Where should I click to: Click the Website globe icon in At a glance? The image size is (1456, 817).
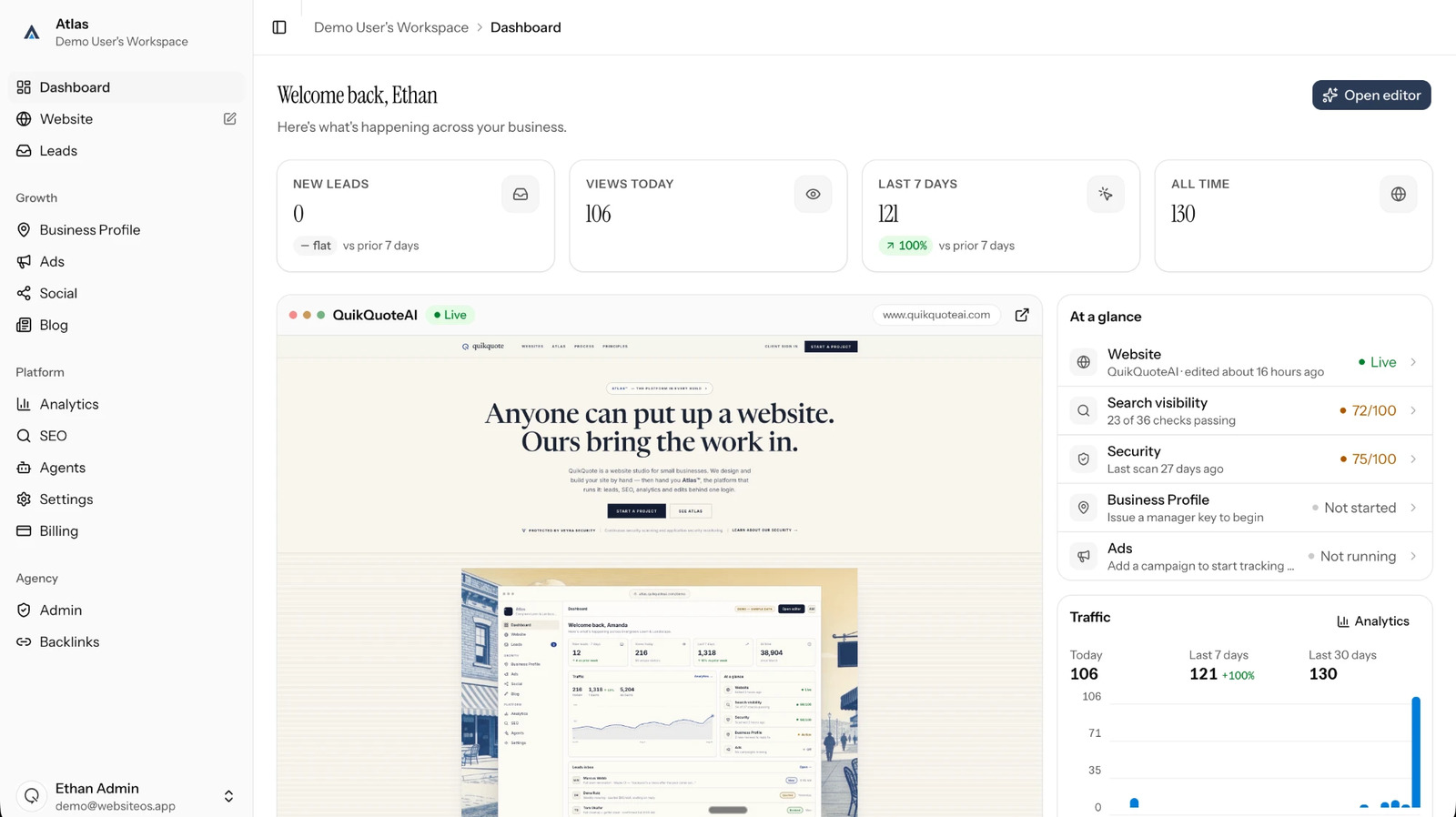pos(1084,362)
